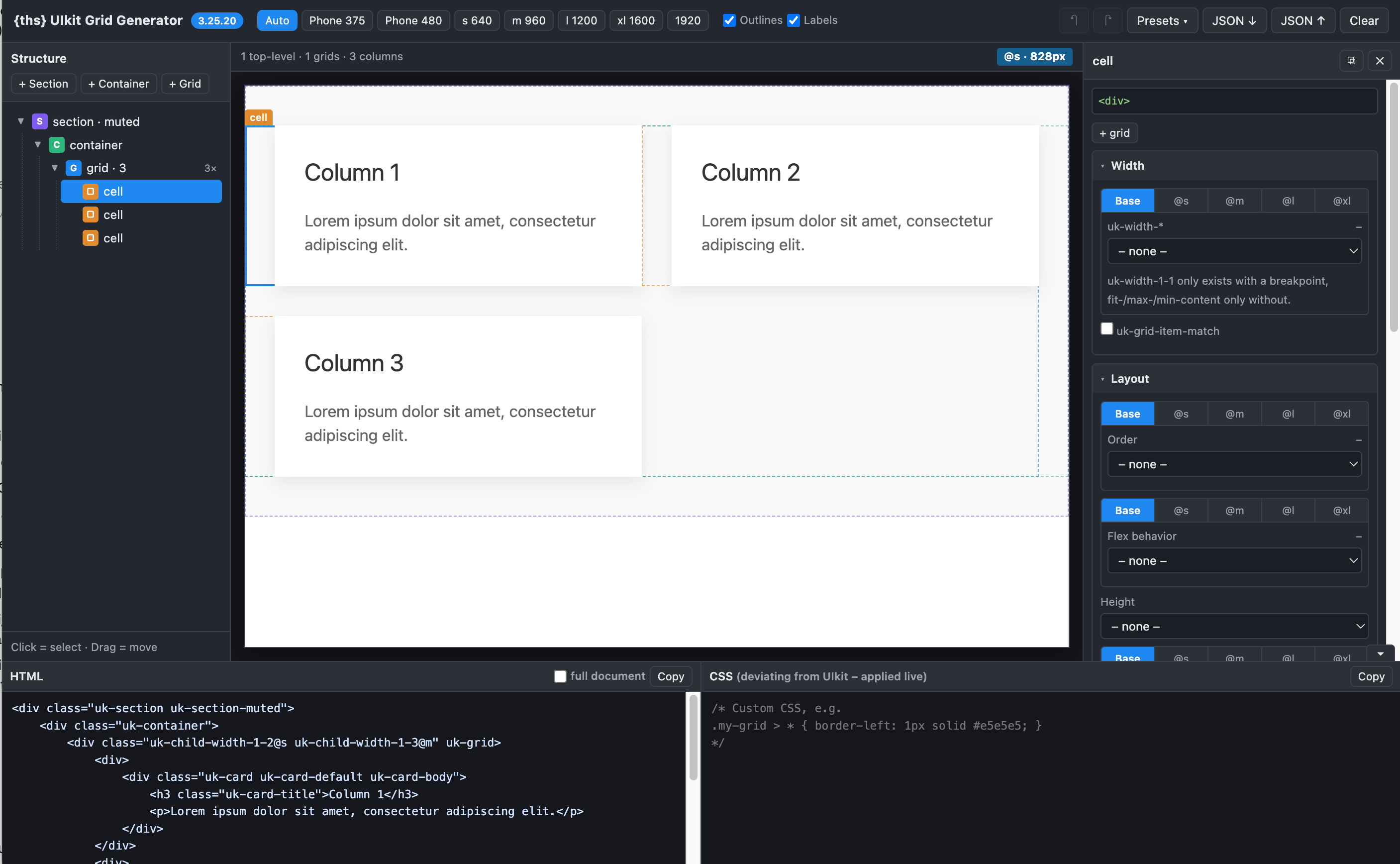Collapse the grid · 3 tree node
1400x864 pixels.
pyautogui.click(x=55, y=168)
